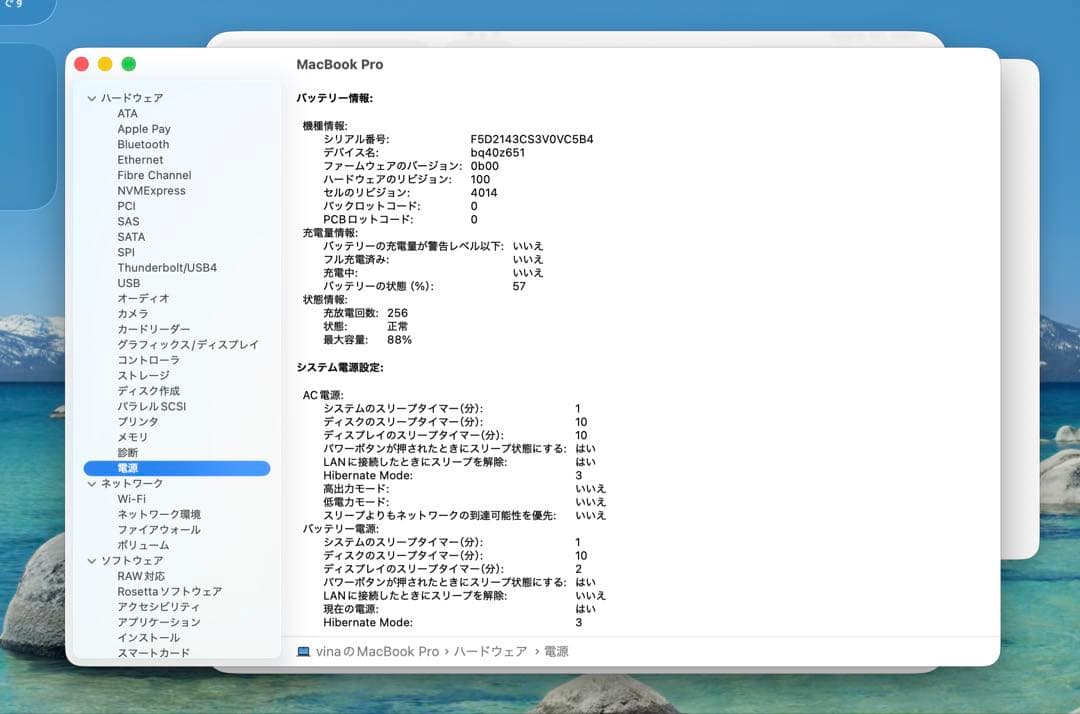This screenshot has width=1080, height=714.
Task: Collapse the ソフトウェア section
Action: tap(91, 561)
